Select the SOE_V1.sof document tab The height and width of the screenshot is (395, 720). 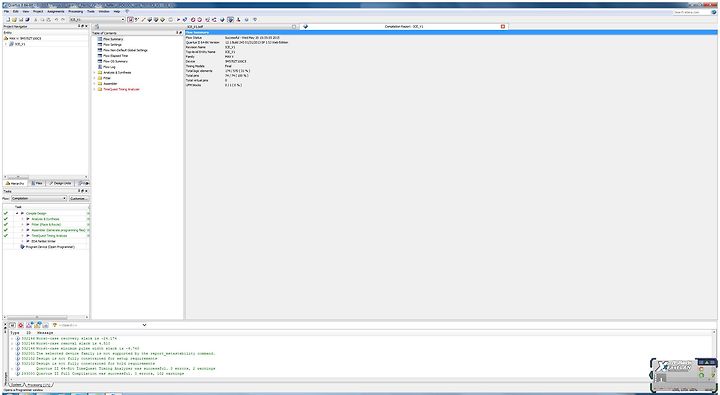(242, 27)
